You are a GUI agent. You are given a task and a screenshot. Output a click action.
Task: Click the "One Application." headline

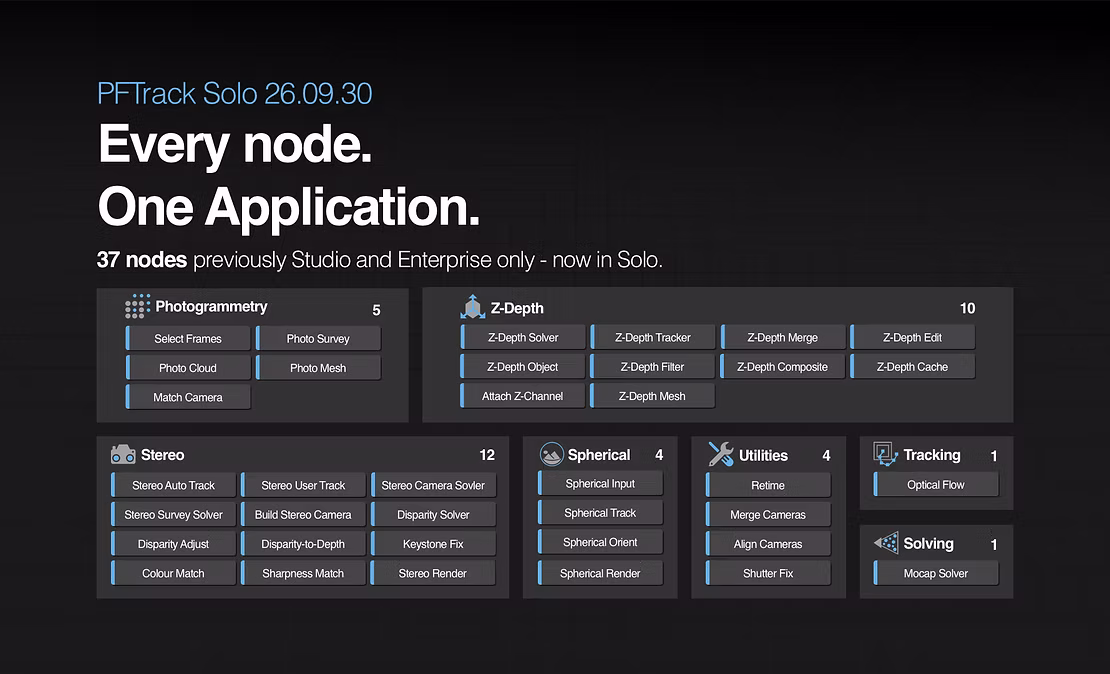(x=289, y=207)
